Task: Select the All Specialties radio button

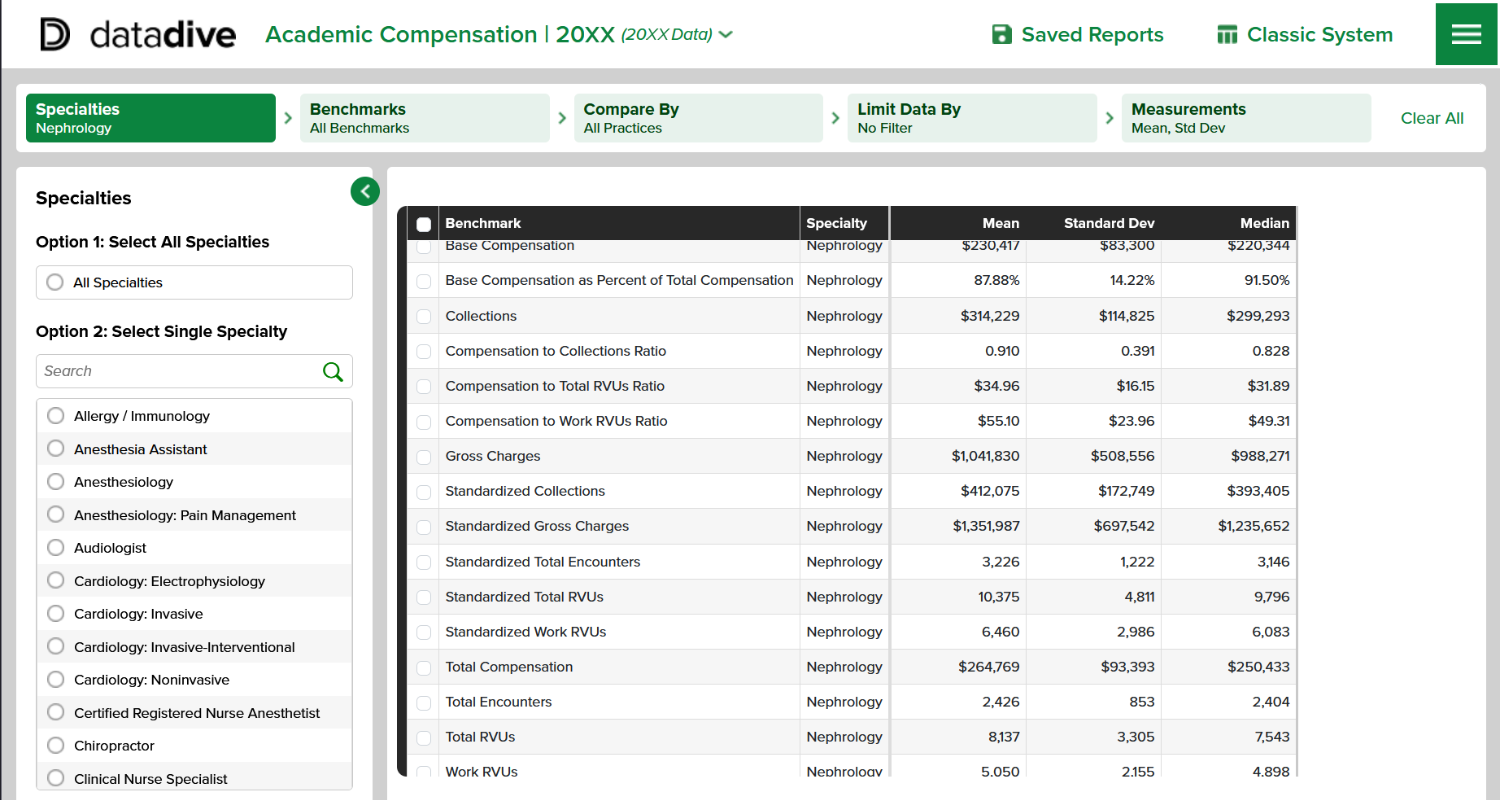Action: tap(55, 283)
